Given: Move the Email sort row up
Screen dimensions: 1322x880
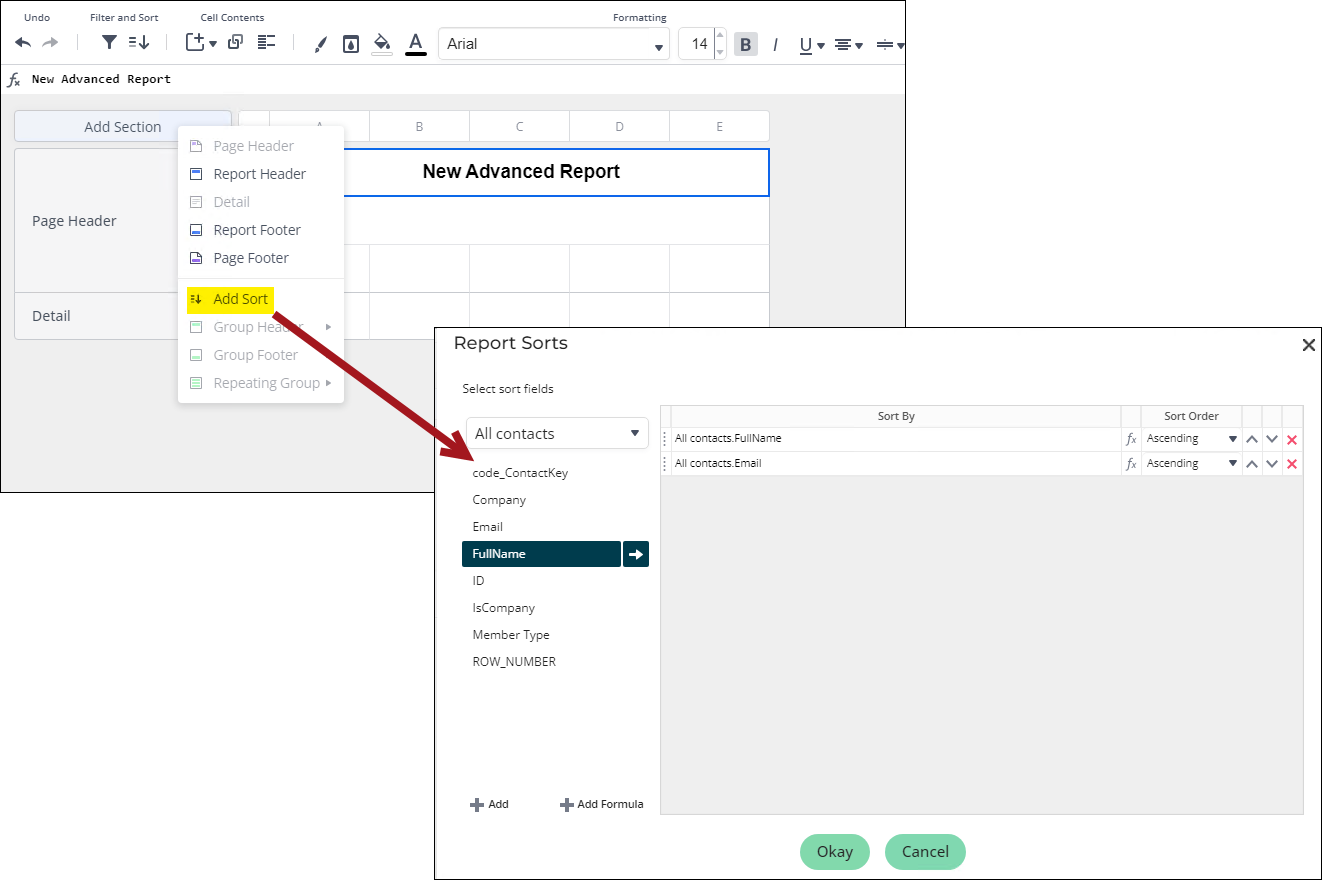Looking at the screenshot, I should coord(1252,464).
